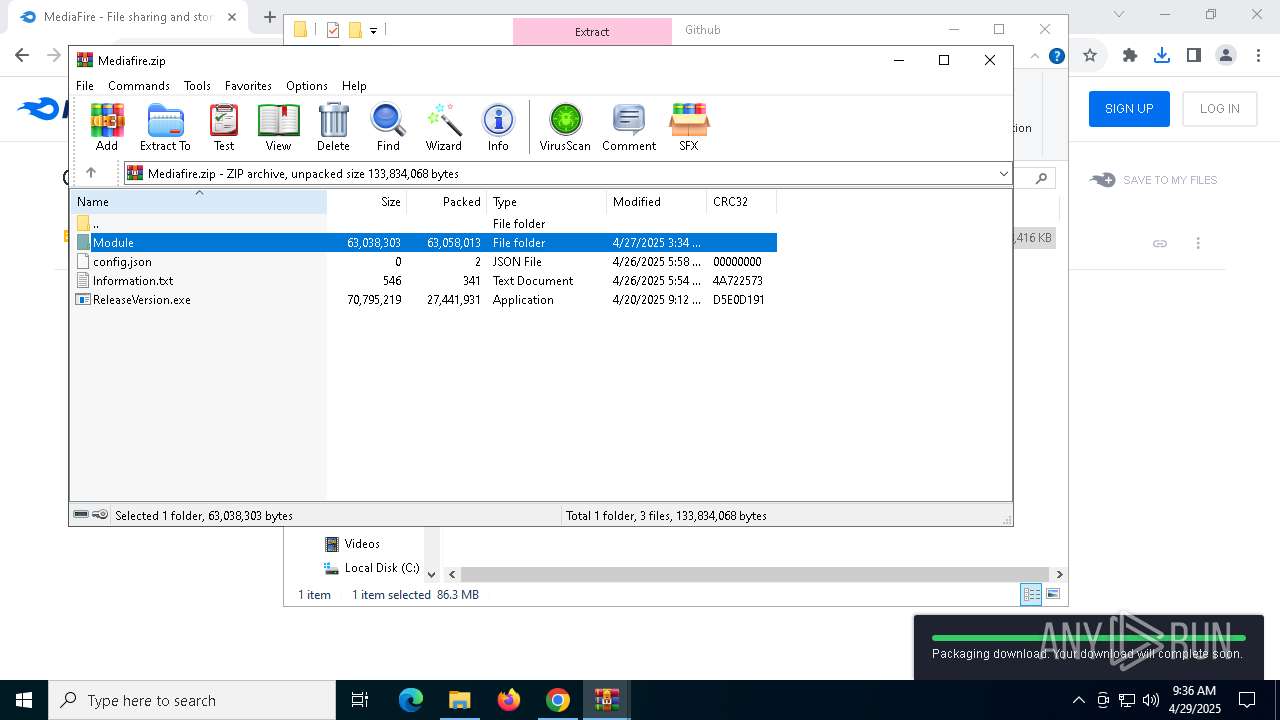Image resolution: width=1280 pixels, height=720 pixels.
Task: Open the Tools menu
Action: 197,86
